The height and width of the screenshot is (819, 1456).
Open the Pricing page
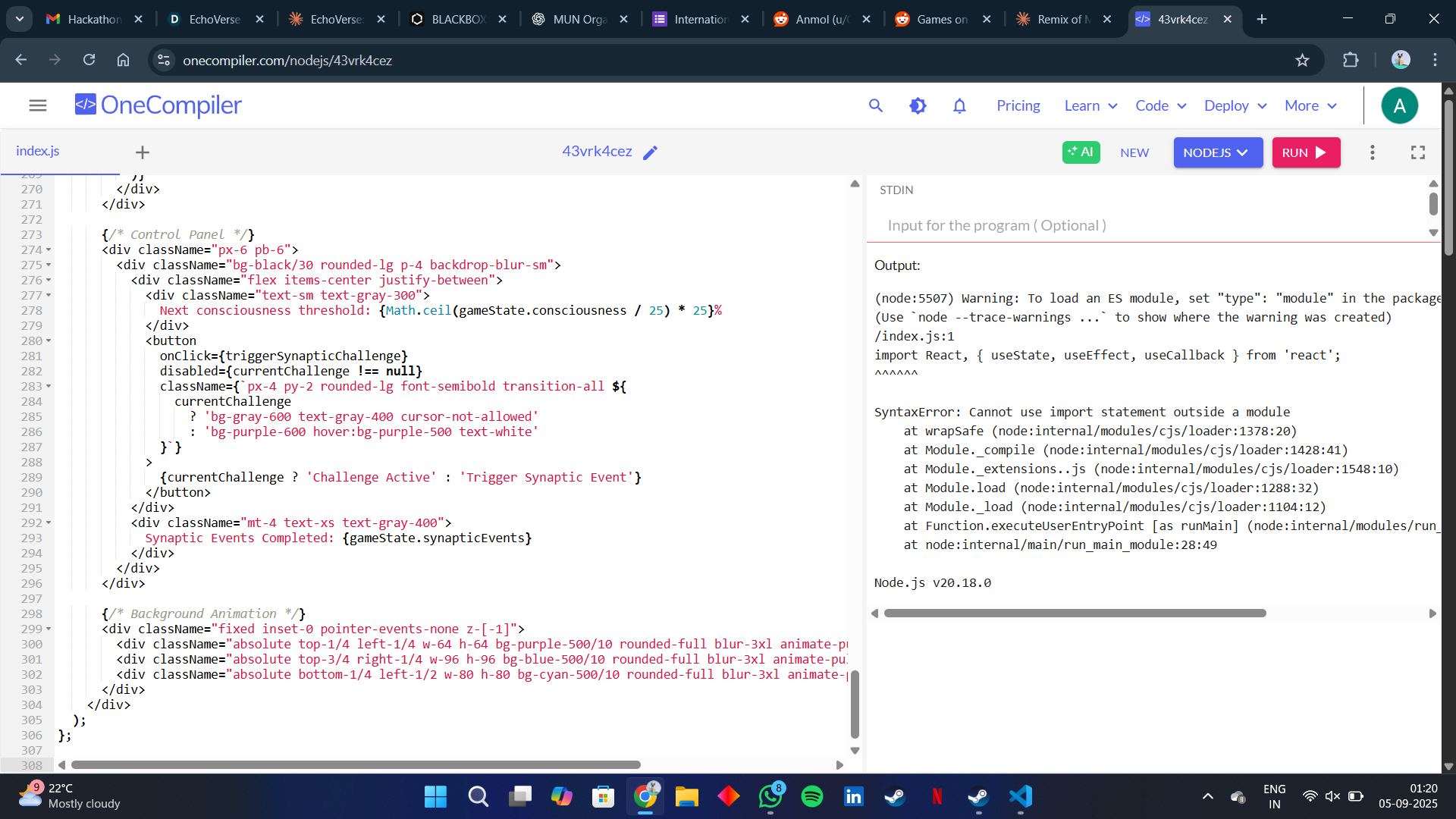(1018, 105)
